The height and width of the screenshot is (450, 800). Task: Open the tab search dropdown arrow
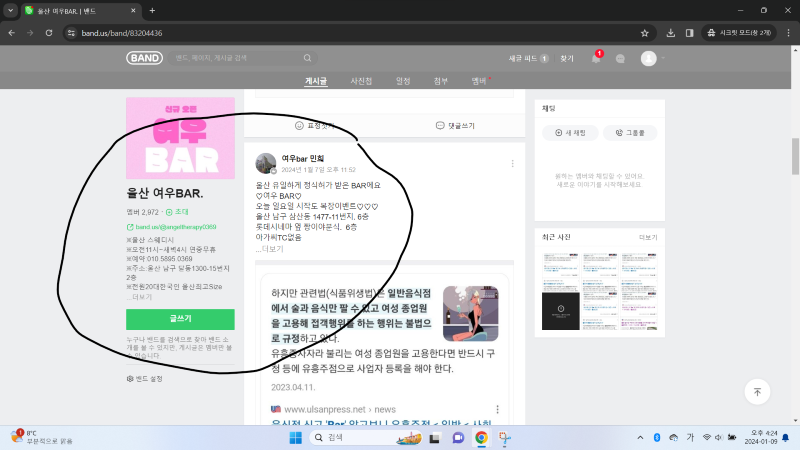pos(10,10)
